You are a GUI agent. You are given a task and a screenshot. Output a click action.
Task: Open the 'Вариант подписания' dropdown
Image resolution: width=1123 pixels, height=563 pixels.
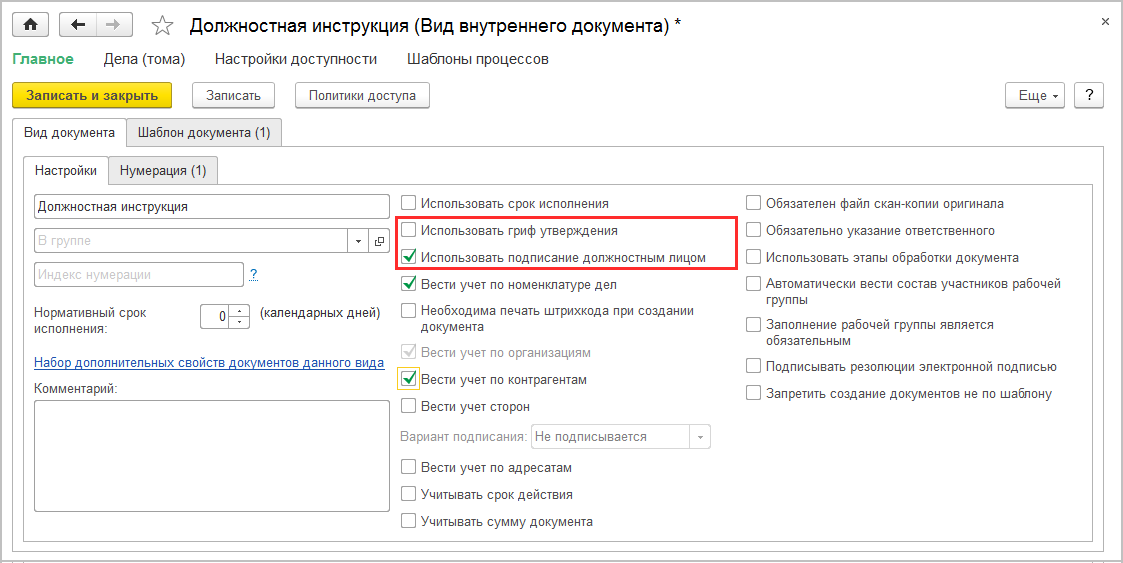(x=701, y=437)
